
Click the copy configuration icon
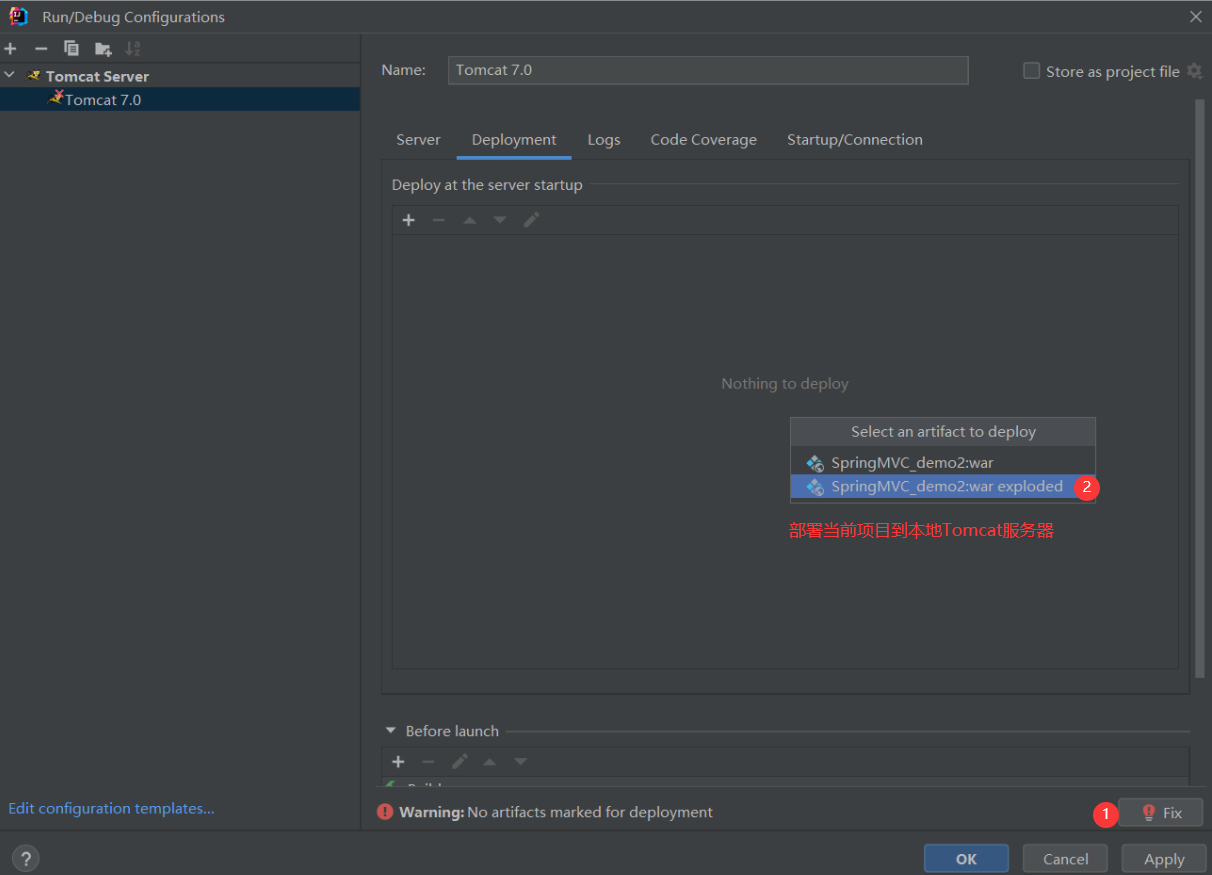tap(71, 49)
